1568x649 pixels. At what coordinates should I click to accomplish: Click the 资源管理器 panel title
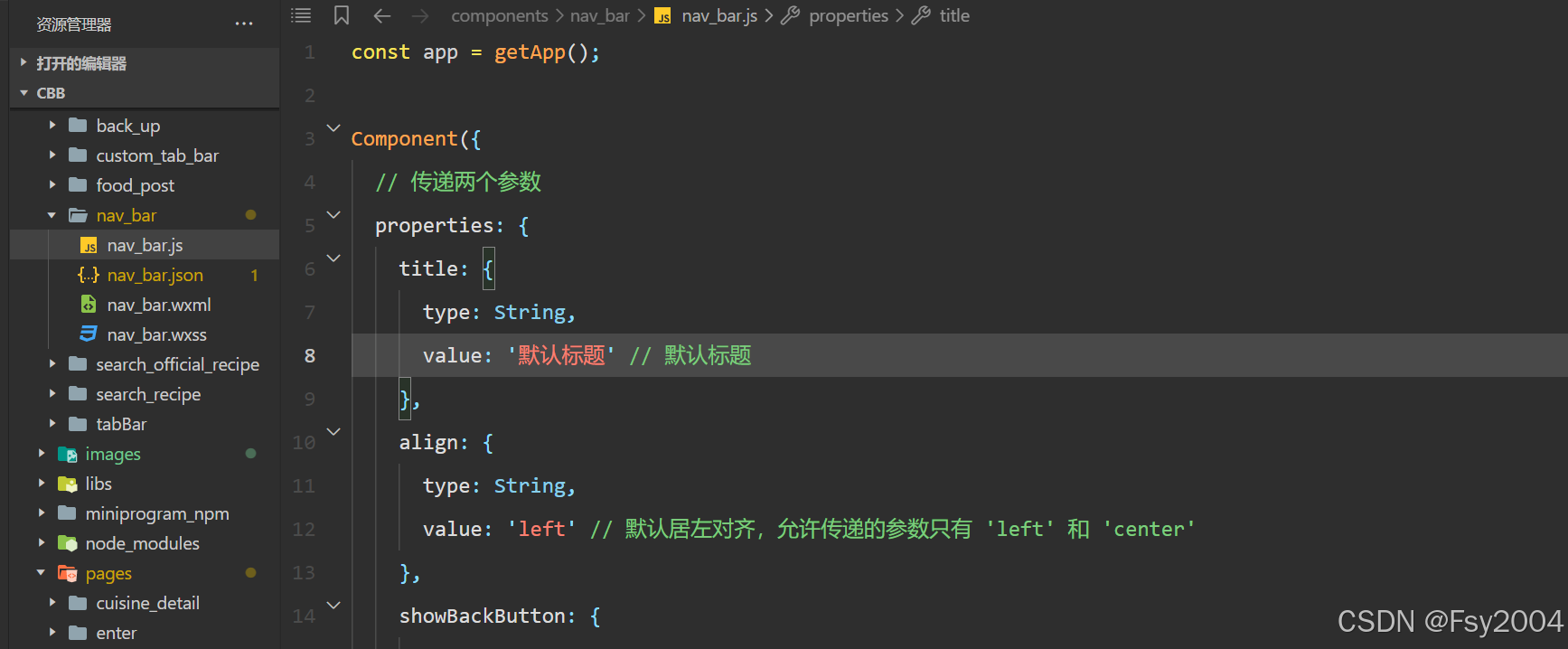pos(74,24)
